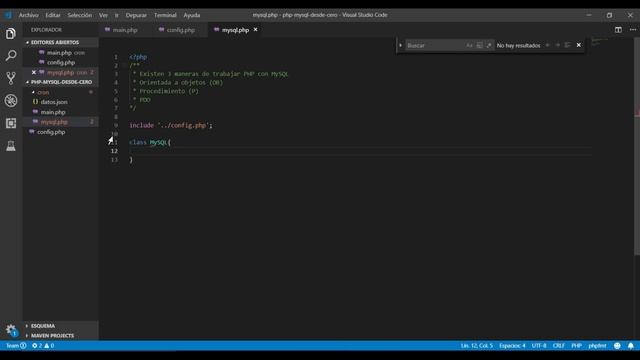Open the editor More Actions ellipsis
The height and width of the screenshot is (360, 640).
[x=633, y=30]
